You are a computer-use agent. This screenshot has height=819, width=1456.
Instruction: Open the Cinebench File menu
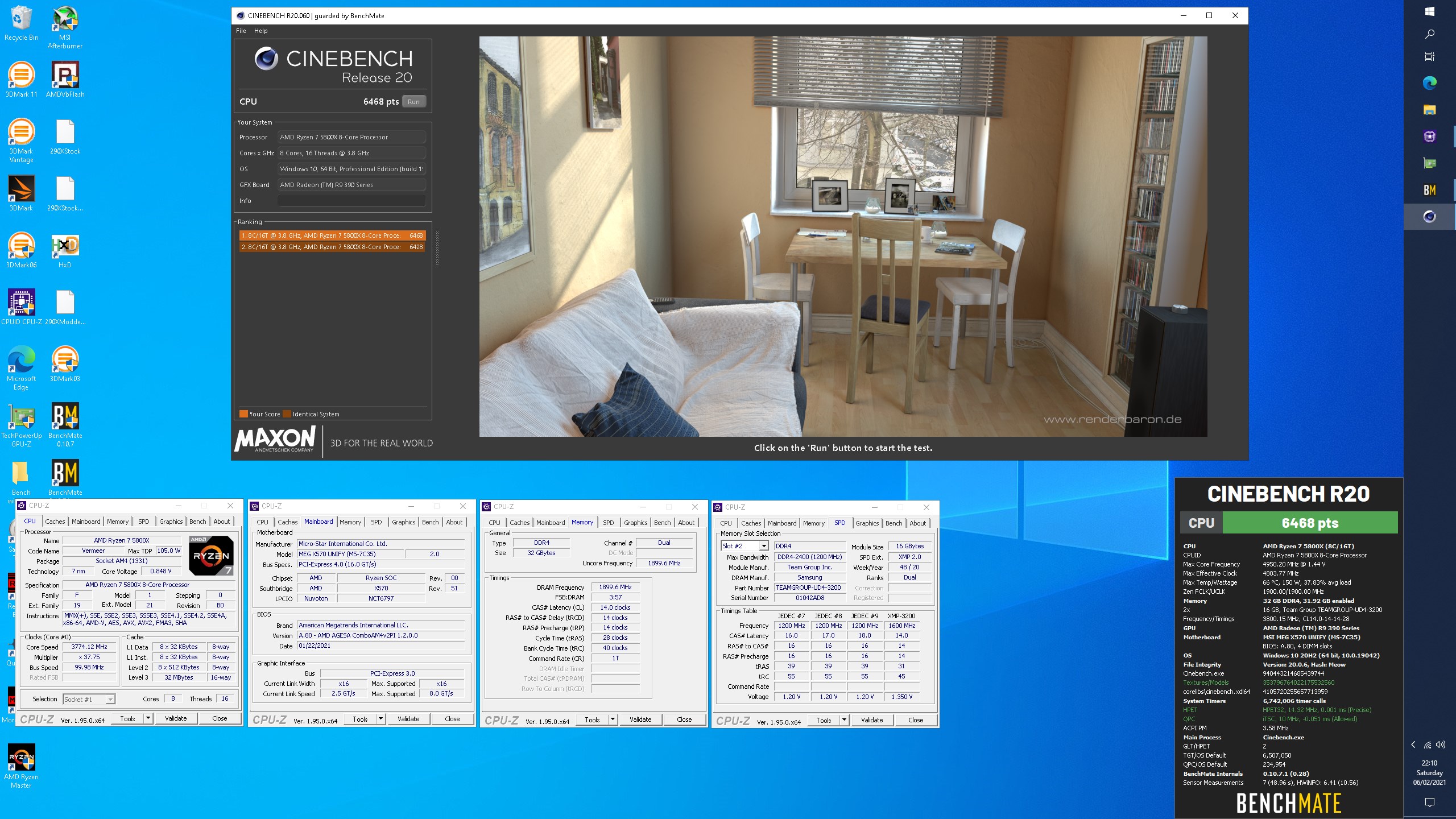point(241,31)
